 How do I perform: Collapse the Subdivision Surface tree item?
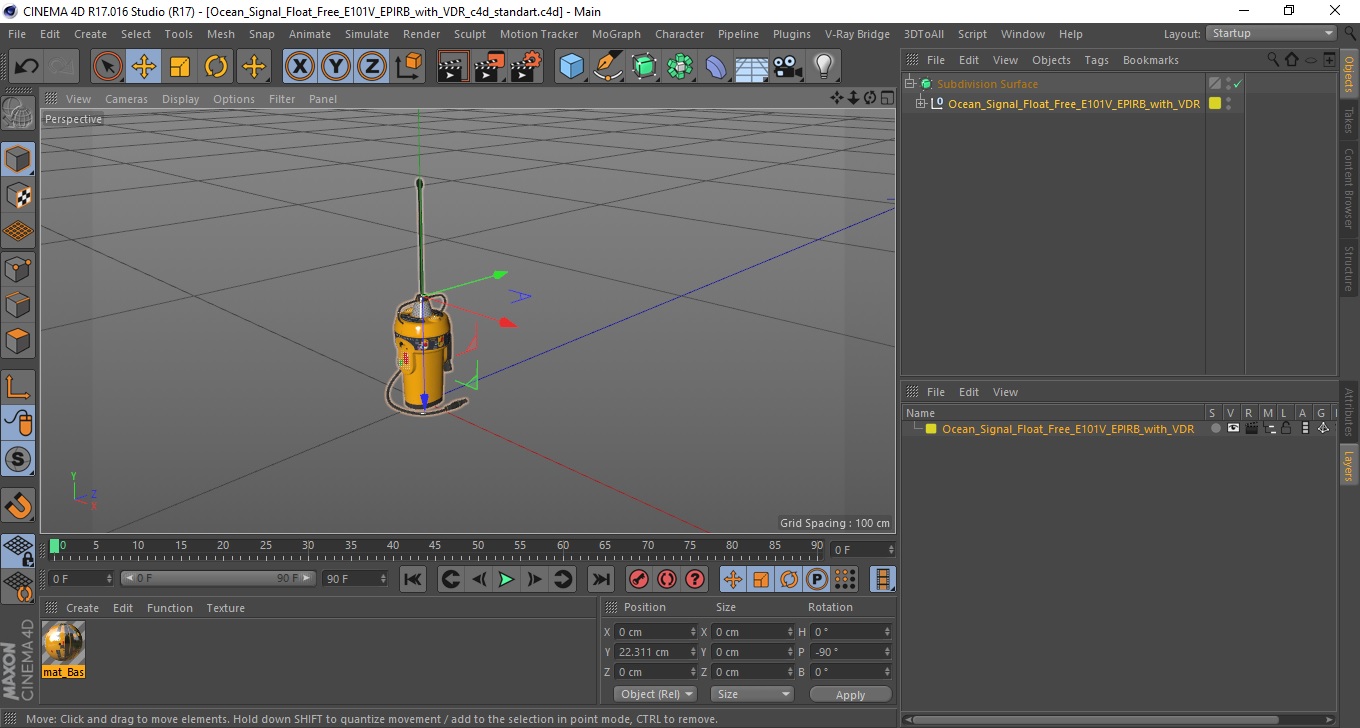[910, 84]
